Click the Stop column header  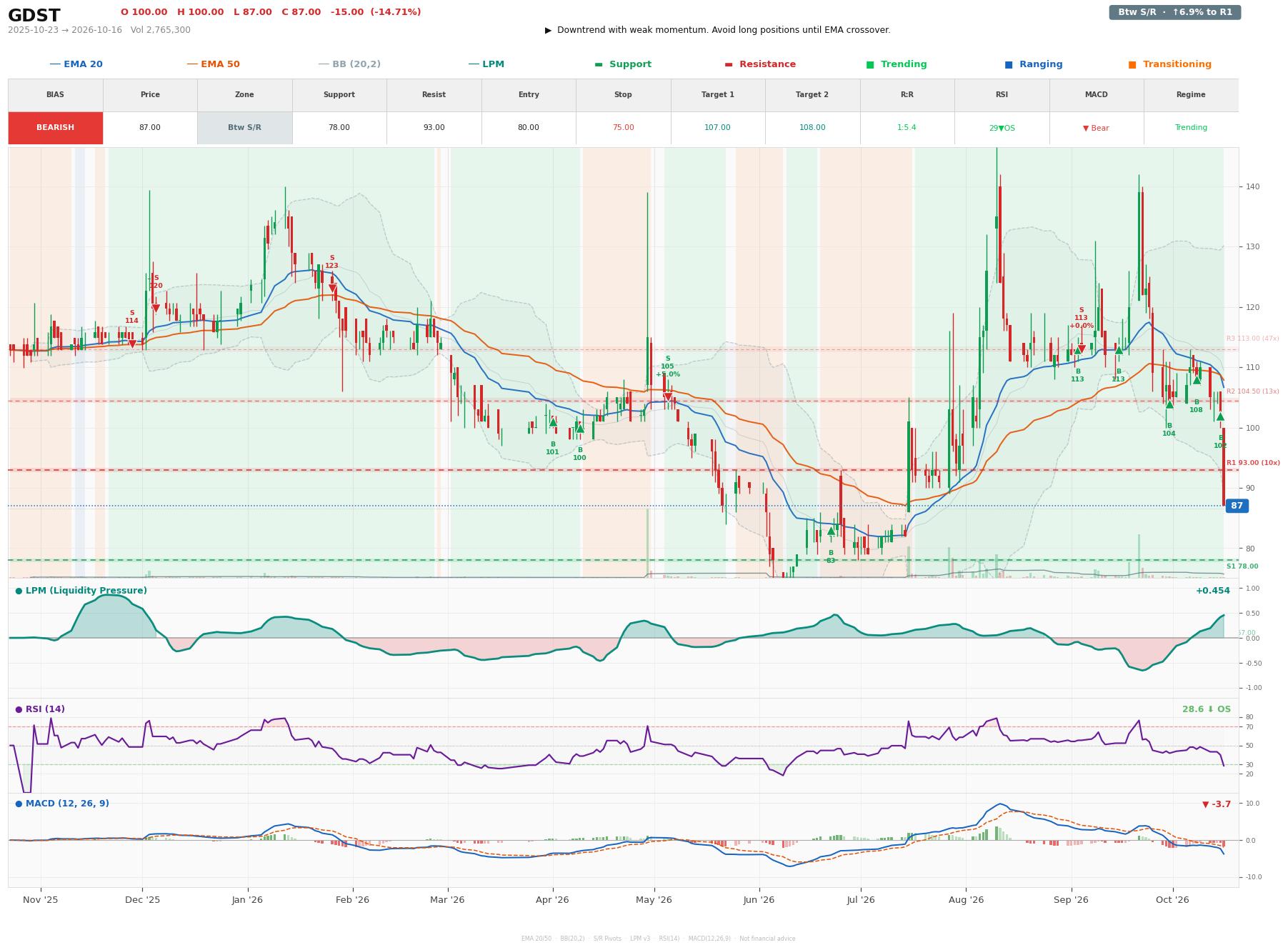pos(623,95)
